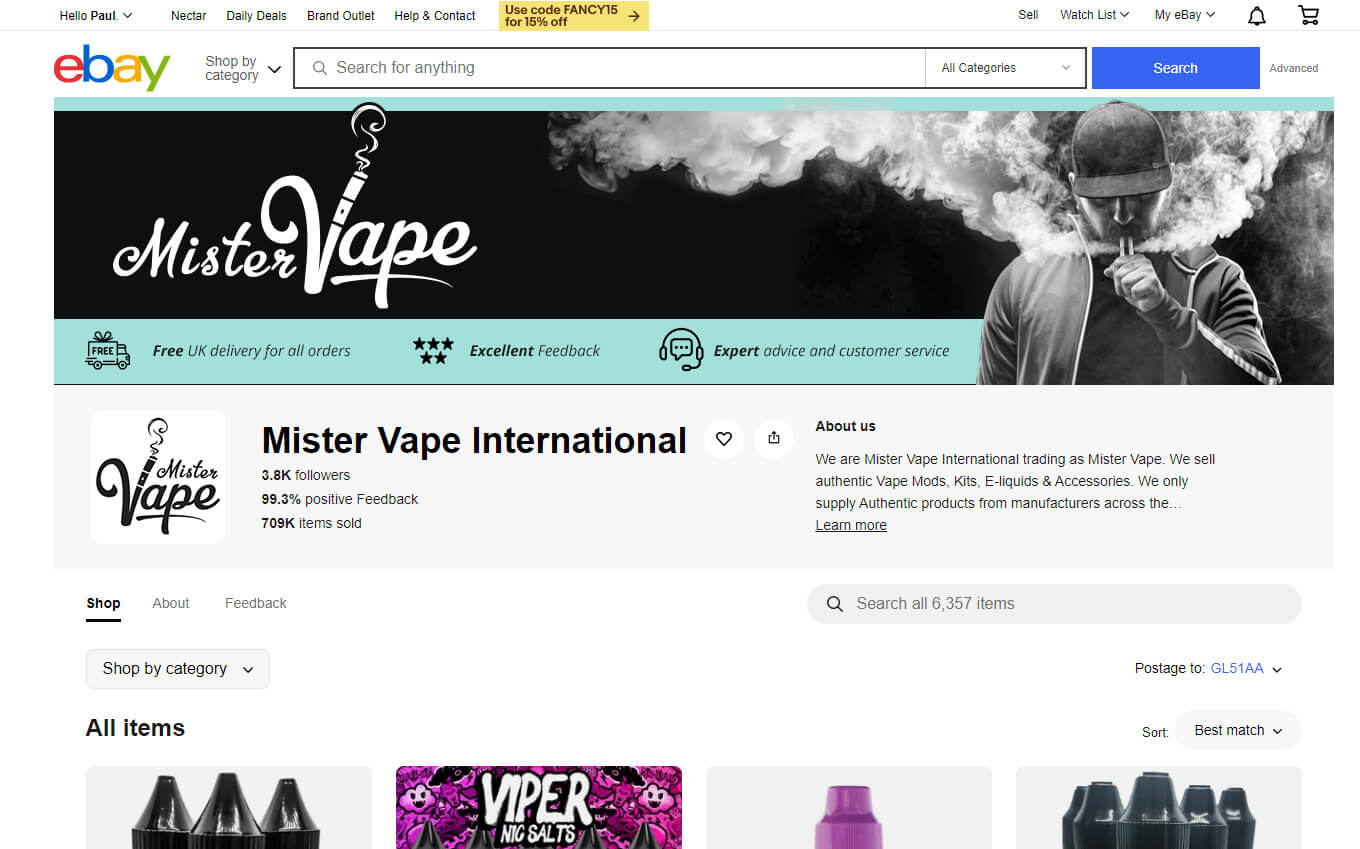Screen dimensions: 1360x849
Task: Open the store Shop by category dropdown
Action: [178, 669]
